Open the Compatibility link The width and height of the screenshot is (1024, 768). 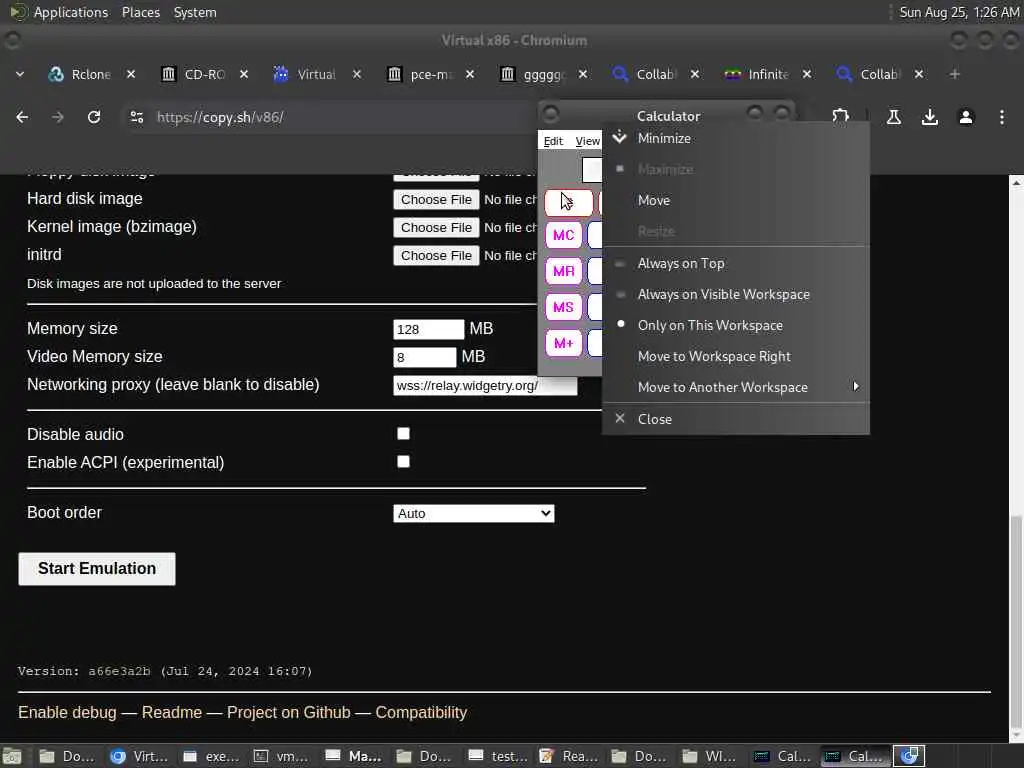(421, 712)
